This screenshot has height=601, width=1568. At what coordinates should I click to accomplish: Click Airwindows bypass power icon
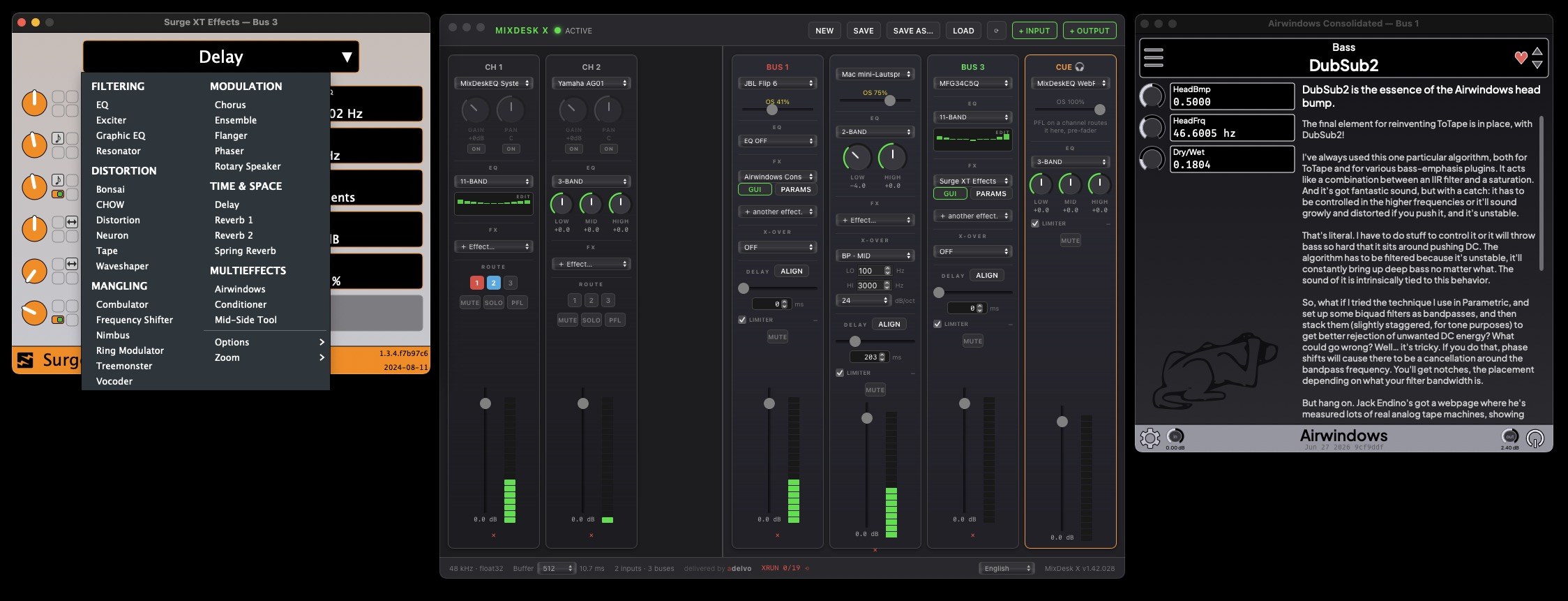pyautogui.click(x=1535, y=438)
